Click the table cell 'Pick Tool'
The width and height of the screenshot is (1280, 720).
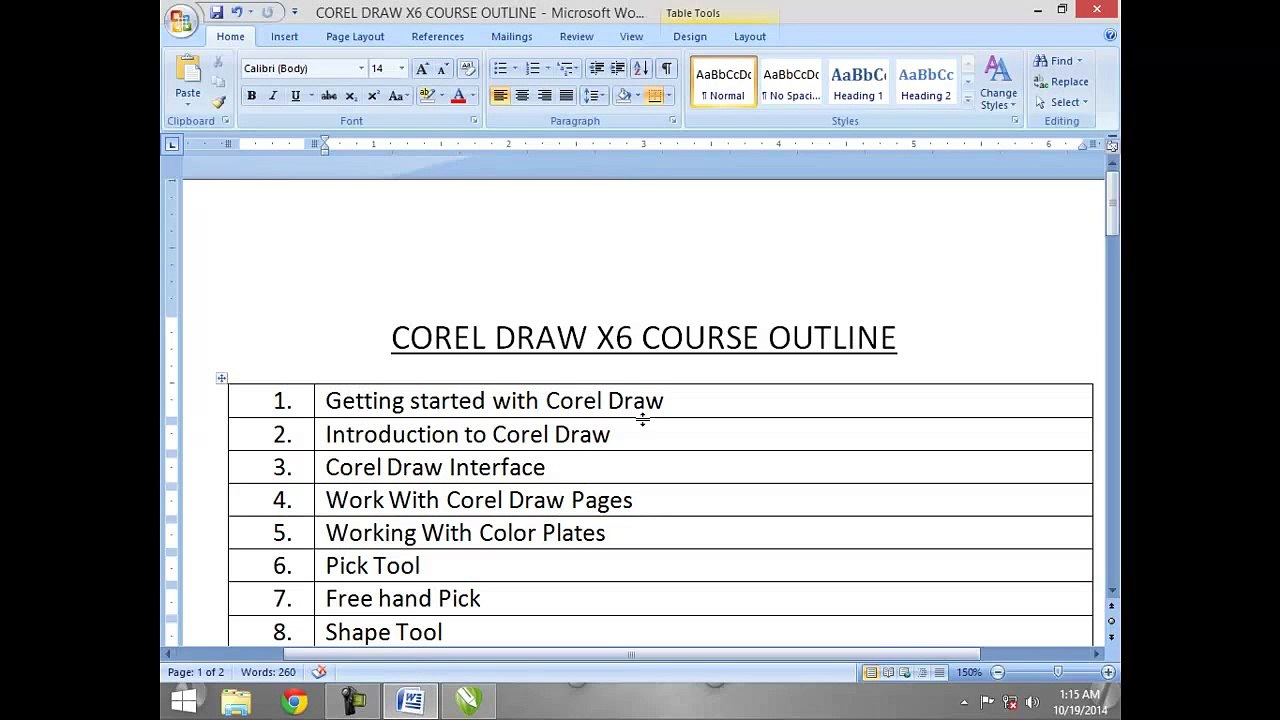click(x=703, y=566)
